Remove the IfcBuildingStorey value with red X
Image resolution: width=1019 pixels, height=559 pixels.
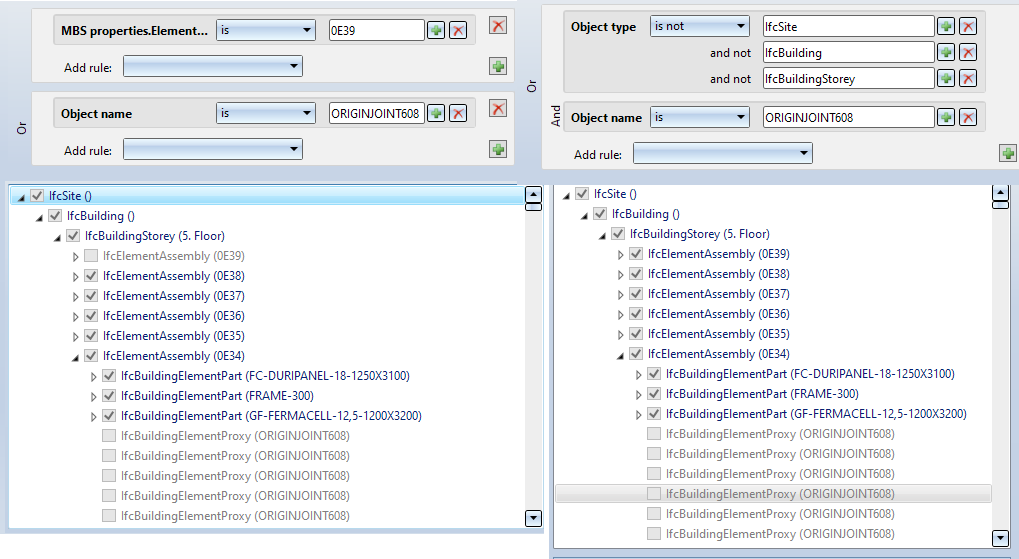[967, 78]
